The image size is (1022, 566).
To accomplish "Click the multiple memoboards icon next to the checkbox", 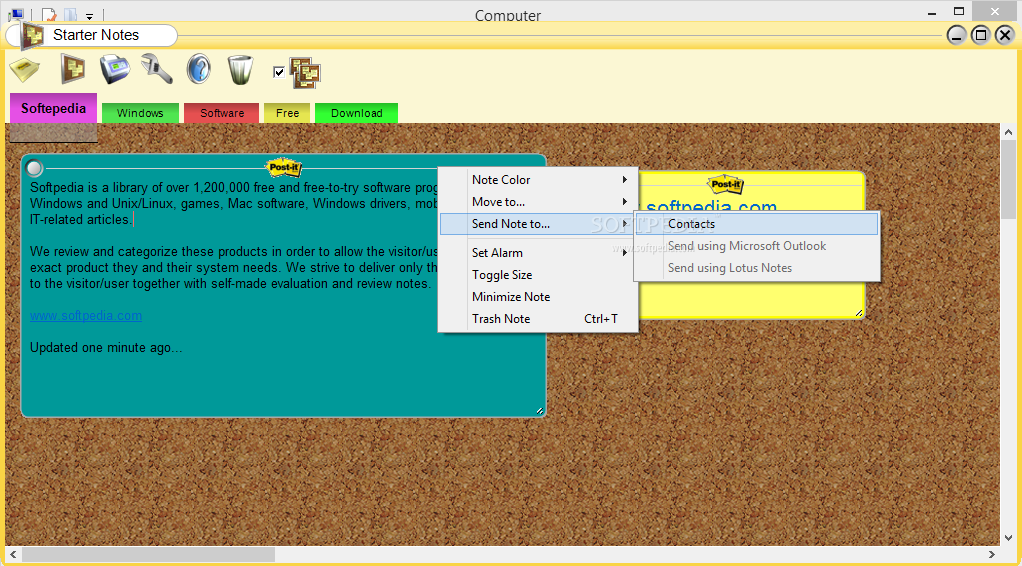I will pyautogui.click(x=304, y=72).
